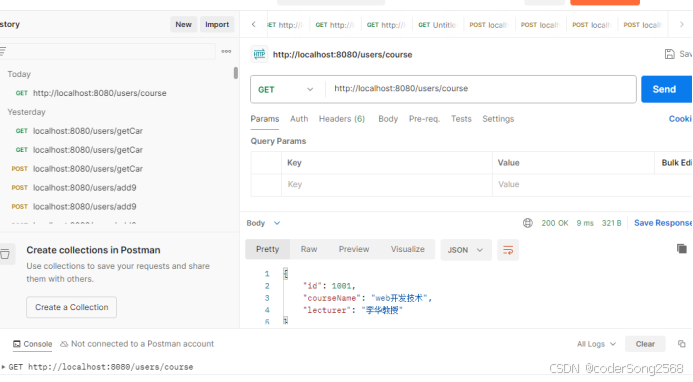Click the blue Send button
This screenshot has height=382, width=693.
pos(666,89)
